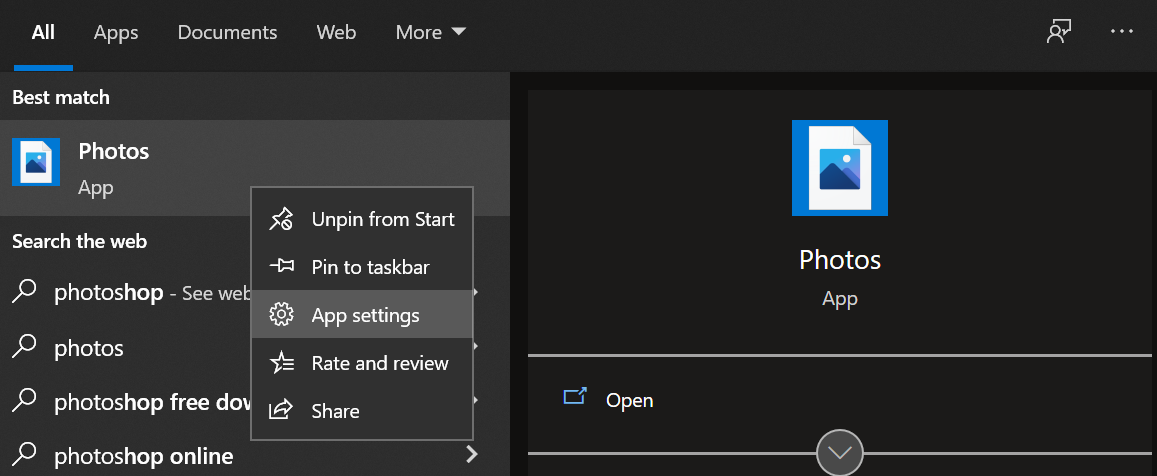Switch to the Apps tab
Image resolution: width=1157 pixels, height=476 pixels.
coord(116,32)
